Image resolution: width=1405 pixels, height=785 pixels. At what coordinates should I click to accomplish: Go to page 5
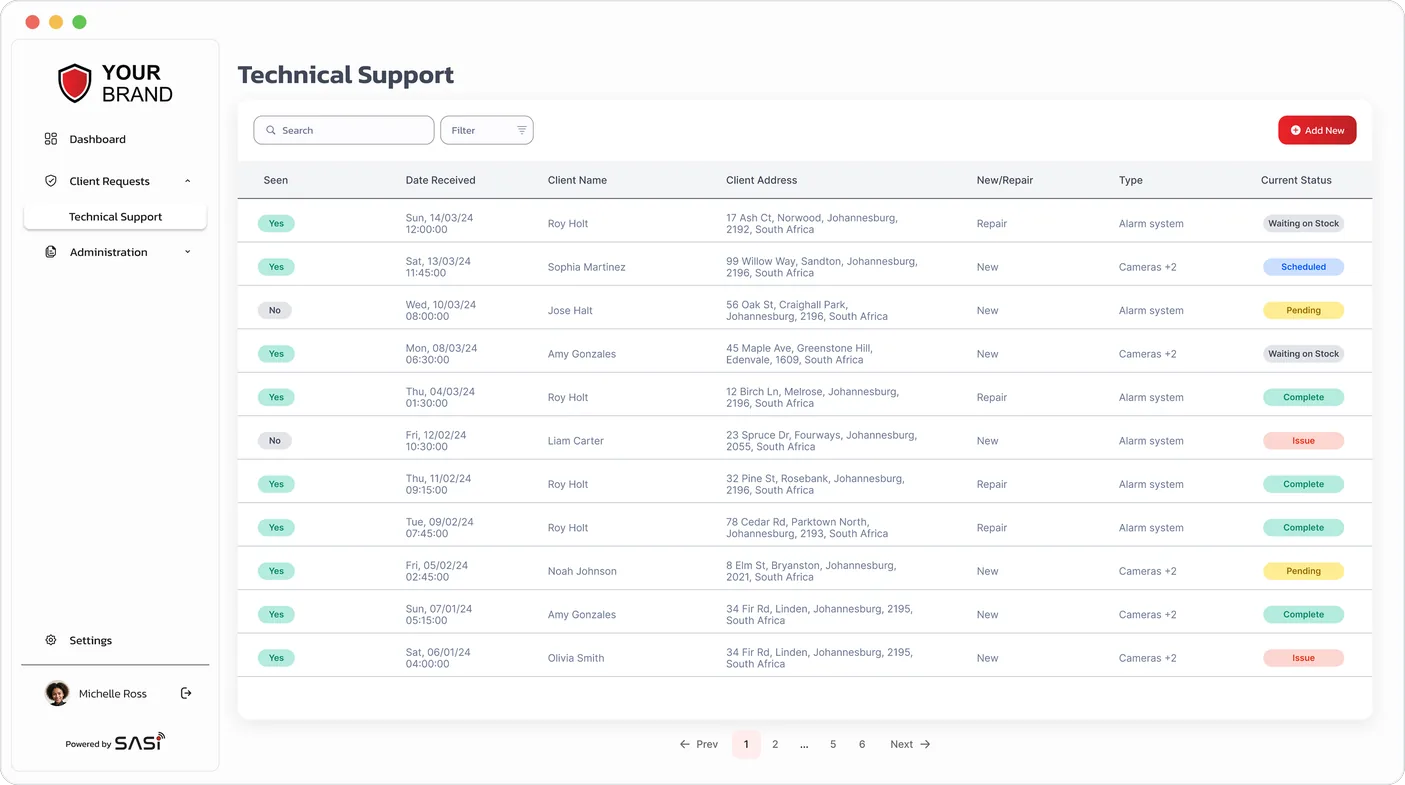(833, 744)
